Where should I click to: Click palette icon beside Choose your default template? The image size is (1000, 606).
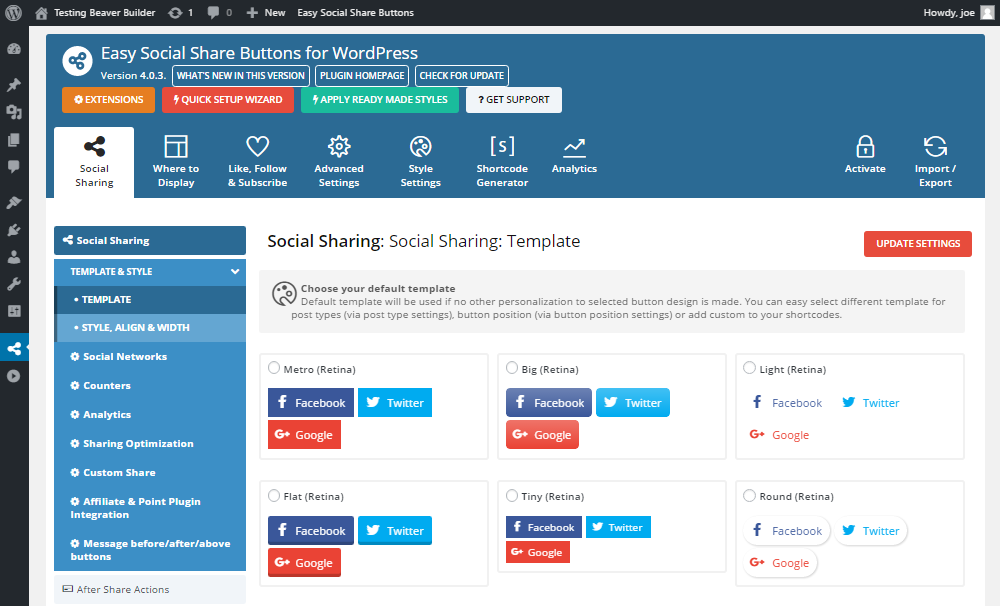tap(284, 294)
